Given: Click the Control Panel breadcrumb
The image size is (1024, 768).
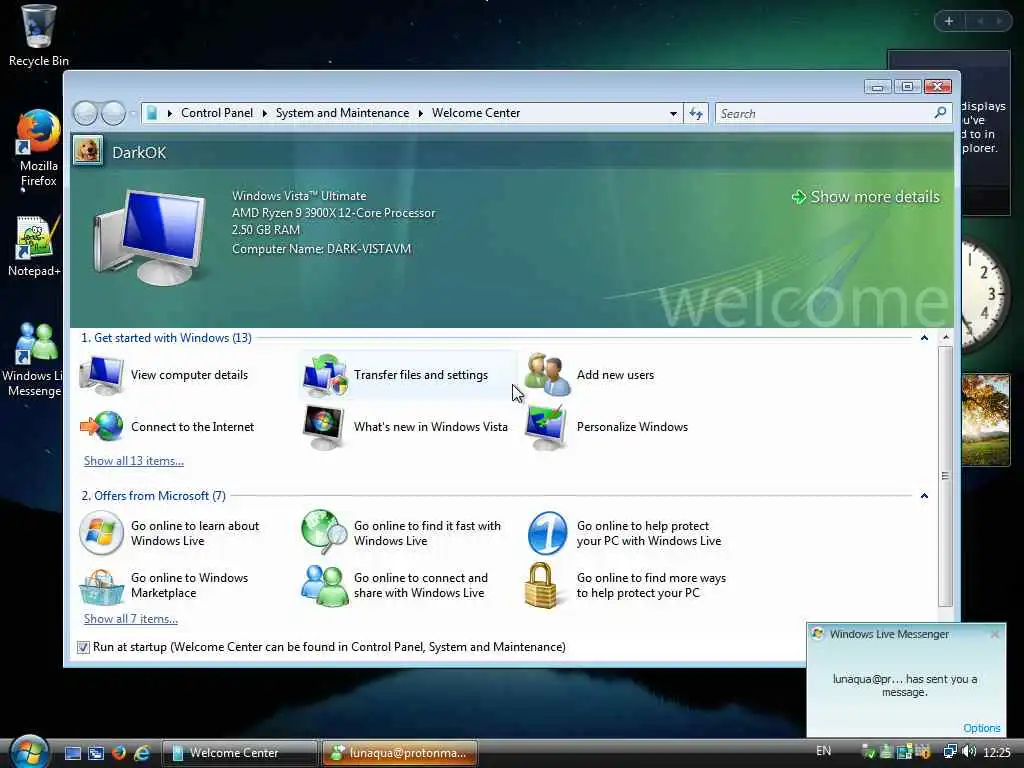Looking at the screenshot, I should tap(217, 113).
